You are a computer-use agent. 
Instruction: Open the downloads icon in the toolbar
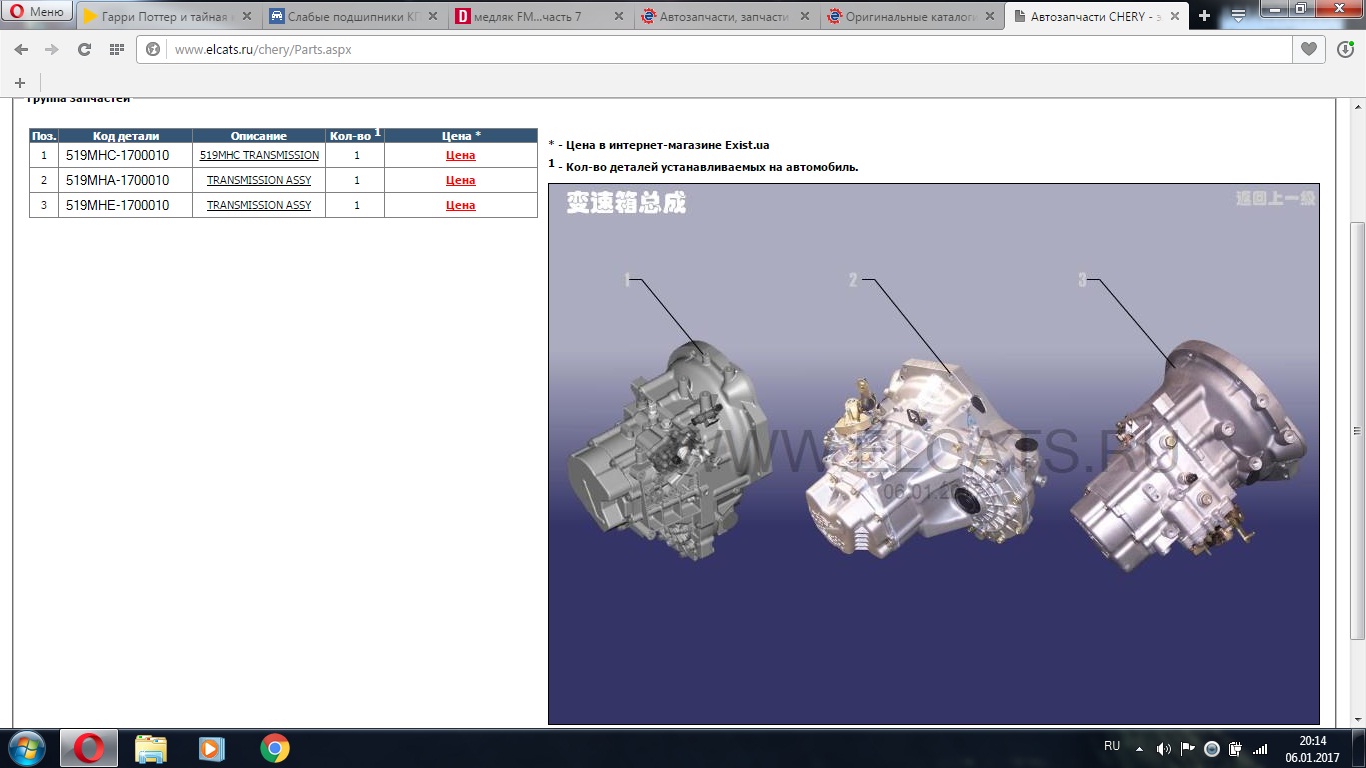click(x=1345, y=49)
